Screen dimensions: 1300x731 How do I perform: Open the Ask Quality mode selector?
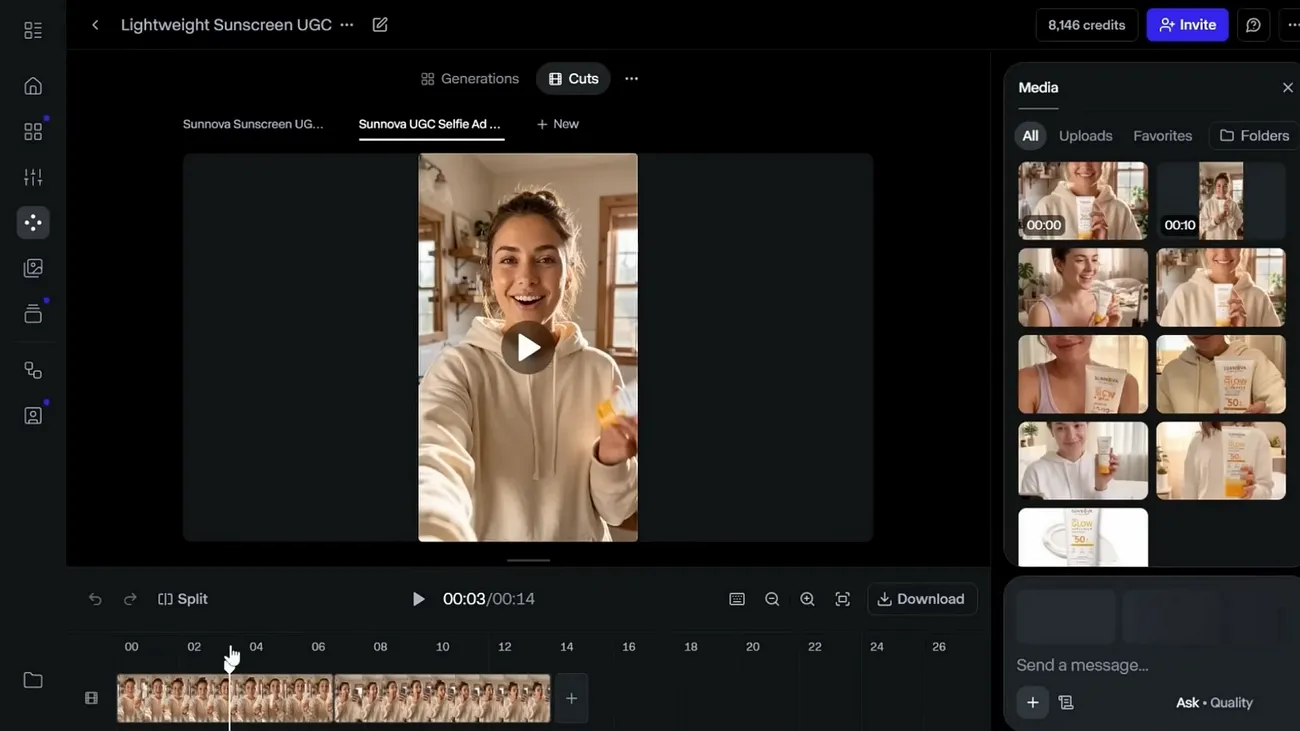pos(1214,703)
